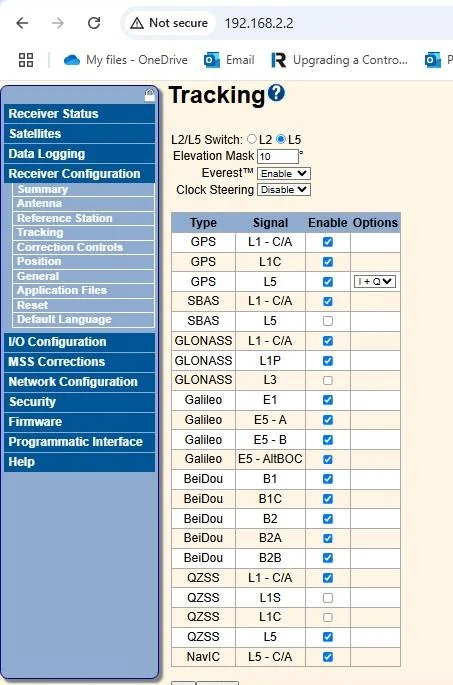
Task: Enable the QZSS L1C checkbox
Action: coord(328,617)
